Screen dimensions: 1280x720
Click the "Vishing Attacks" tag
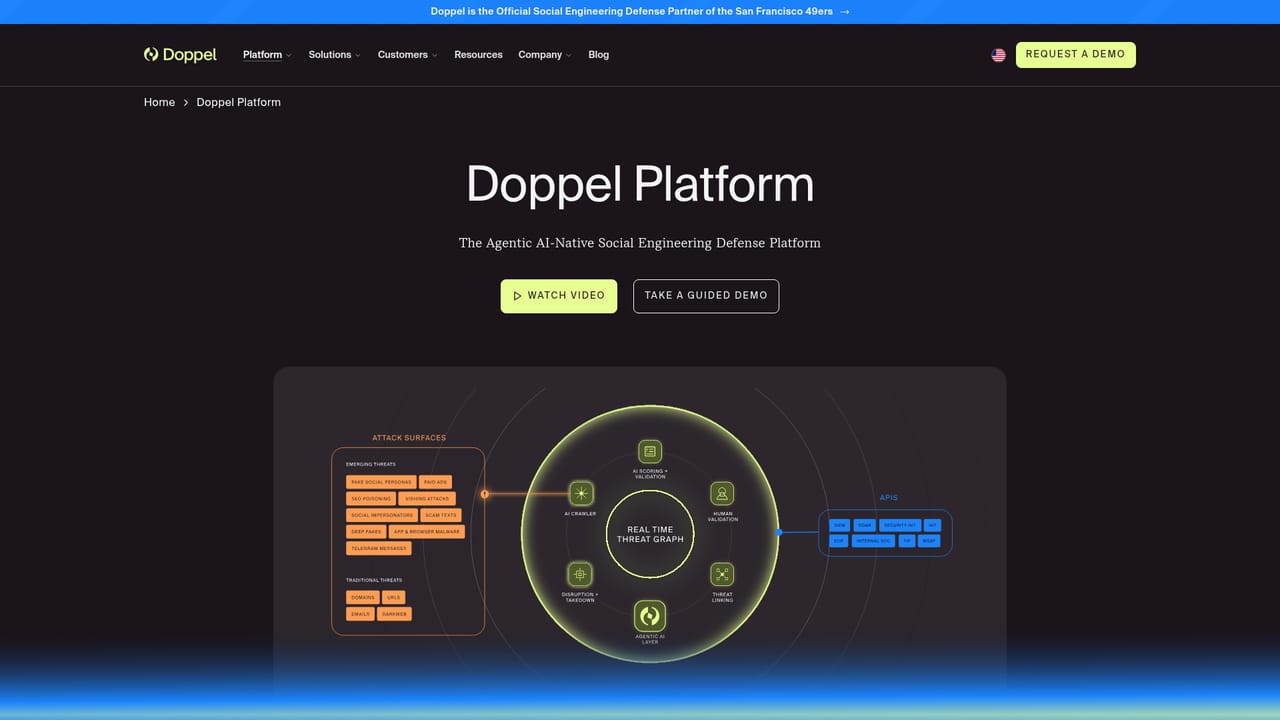427,498
